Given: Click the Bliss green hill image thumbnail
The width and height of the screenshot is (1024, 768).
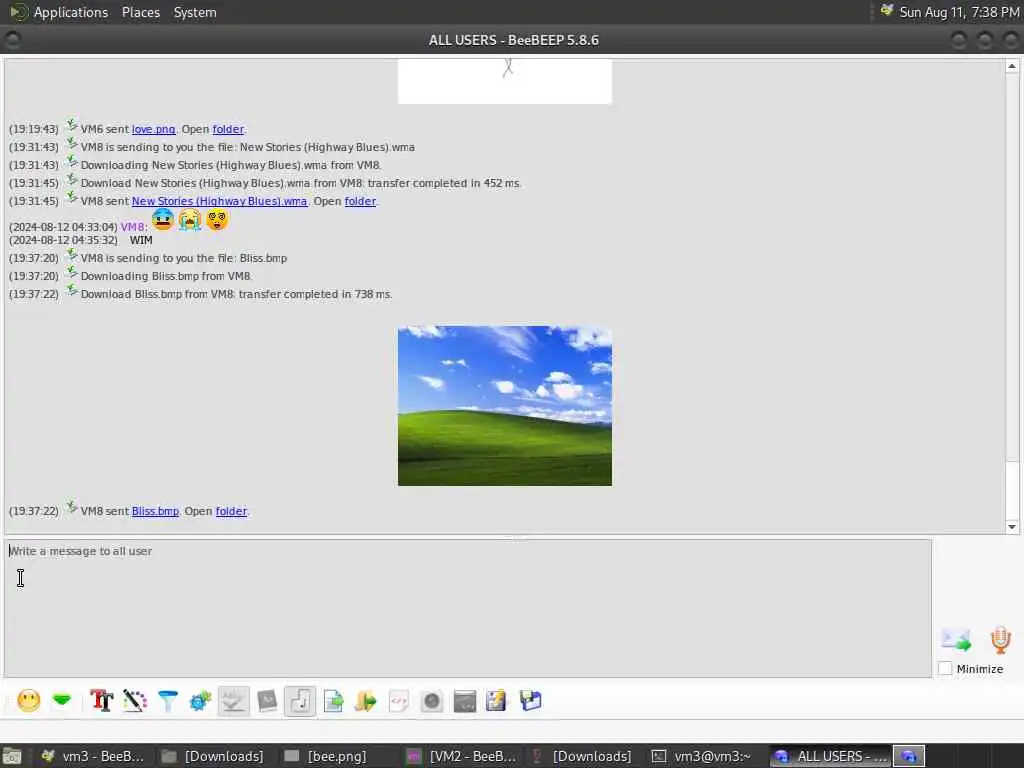Looking at the screenshot, I should 505,406.
